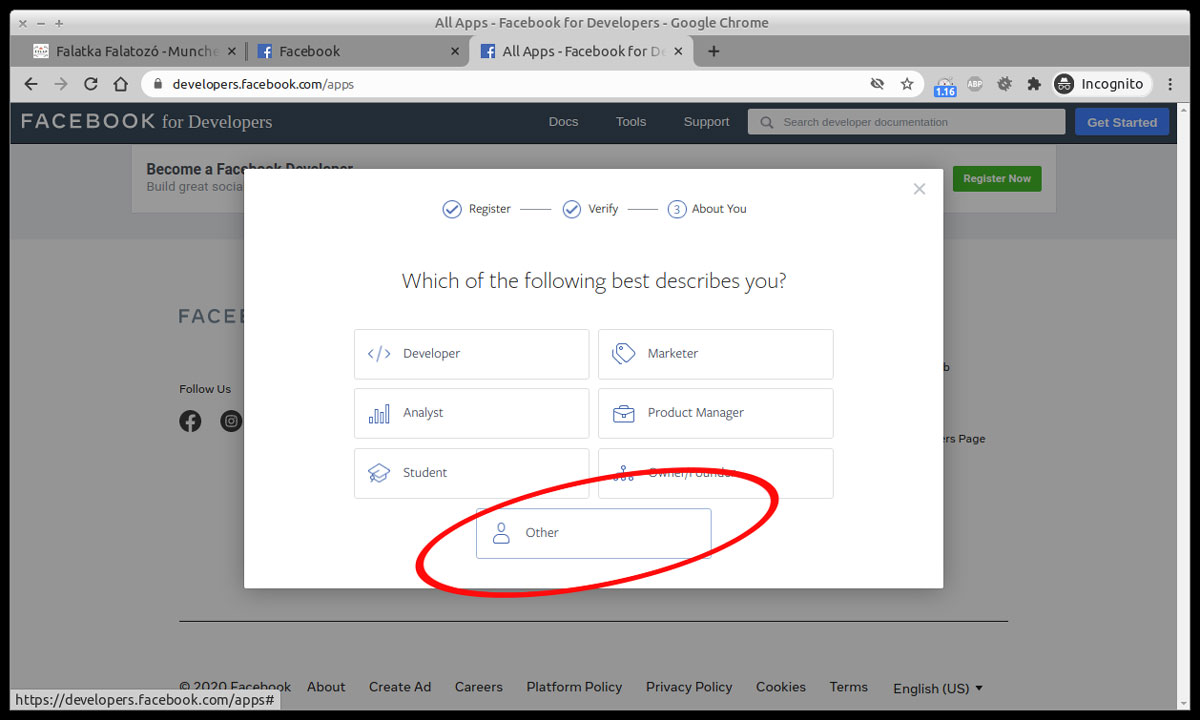Viewport: 1200px width, 720px height.
Task: Choose Student option
Action: (471, 473)
